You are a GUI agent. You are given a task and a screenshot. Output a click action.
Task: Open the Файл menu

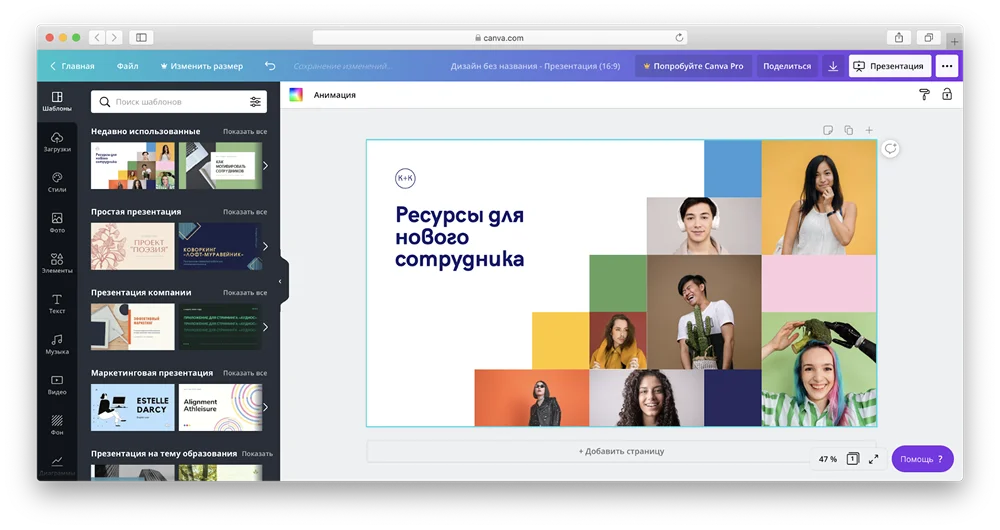(127, 66)
